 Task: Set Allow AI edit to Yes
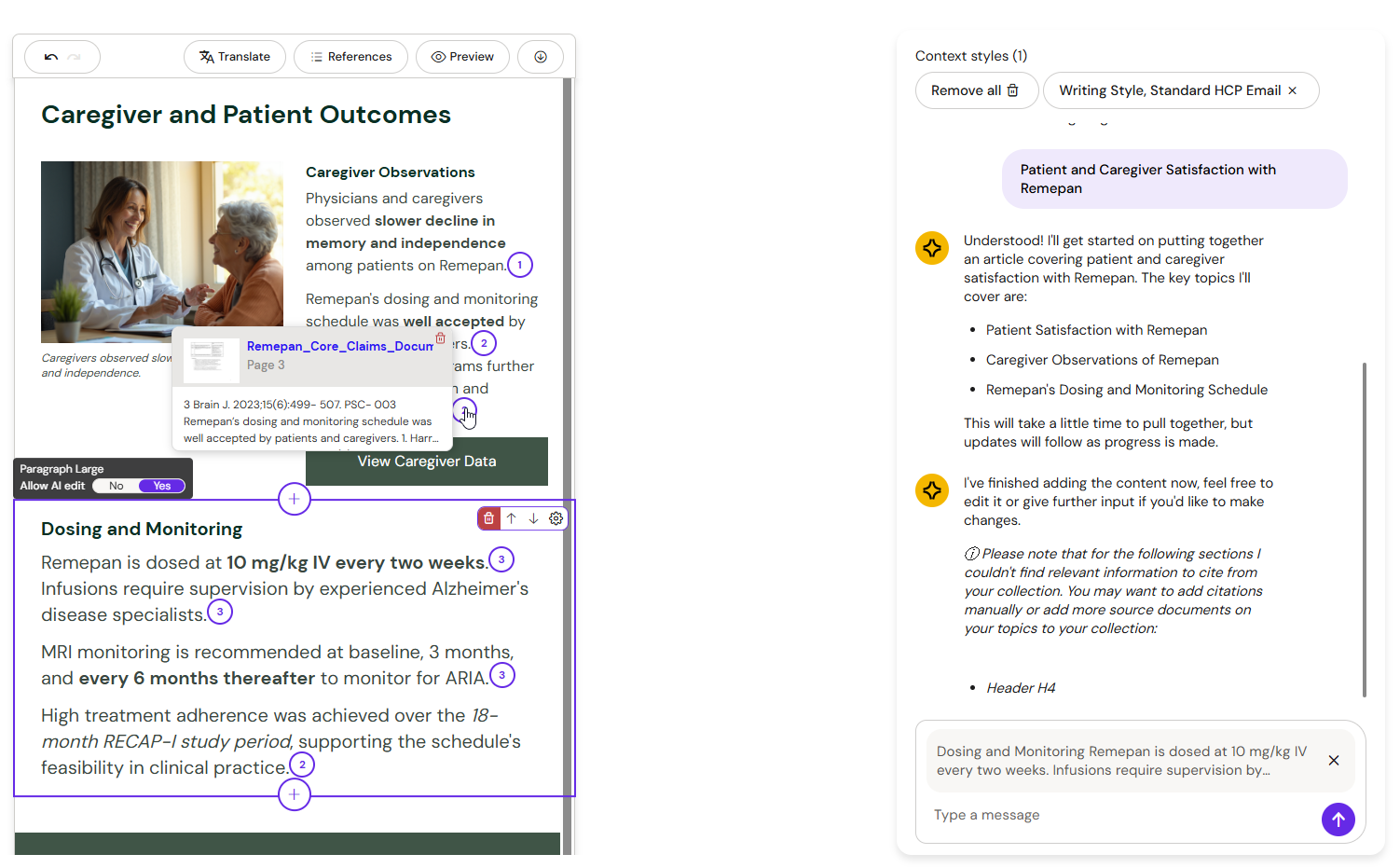tap(162, 486)
